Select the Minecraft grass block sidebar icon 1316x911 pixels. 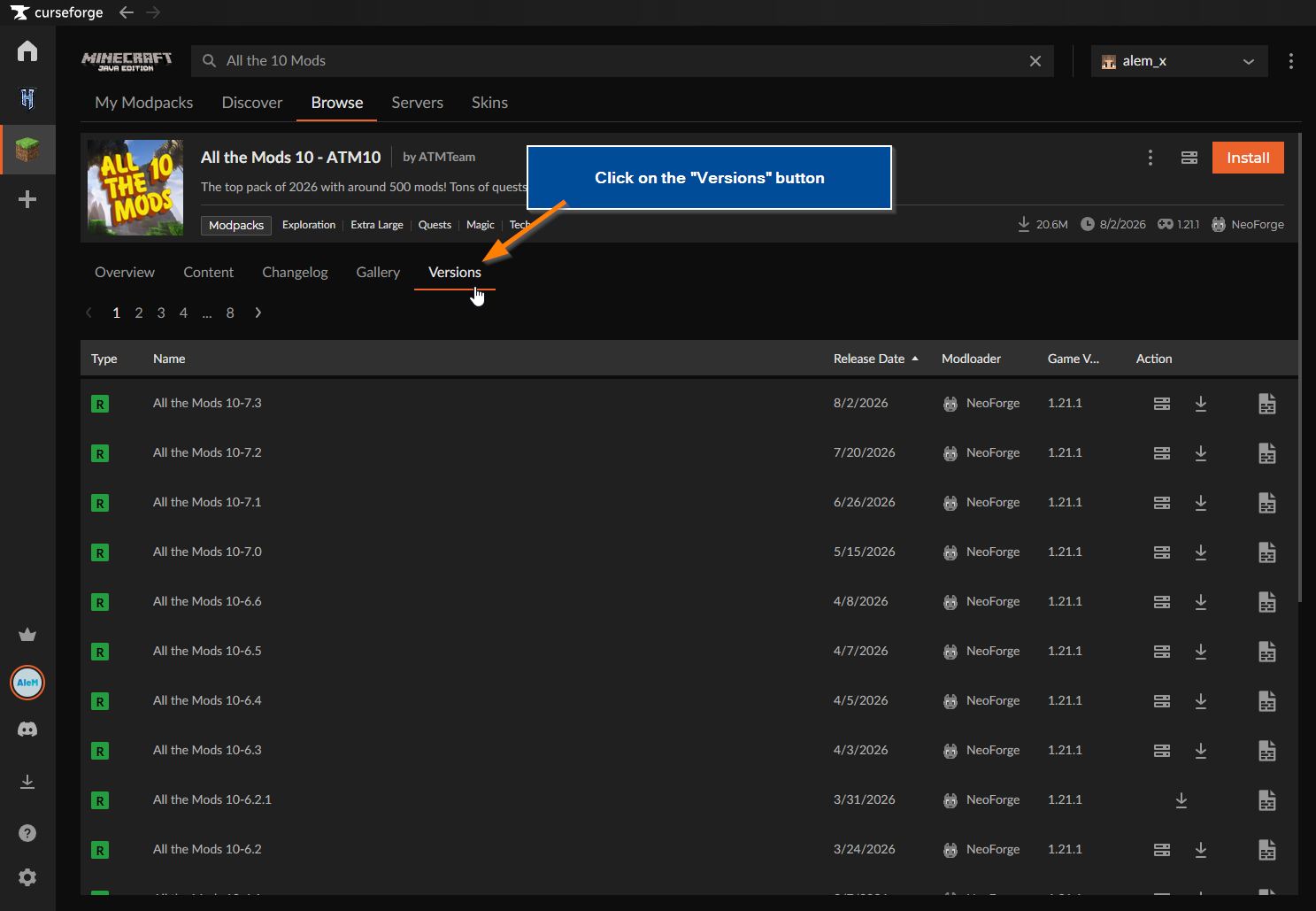27,150
